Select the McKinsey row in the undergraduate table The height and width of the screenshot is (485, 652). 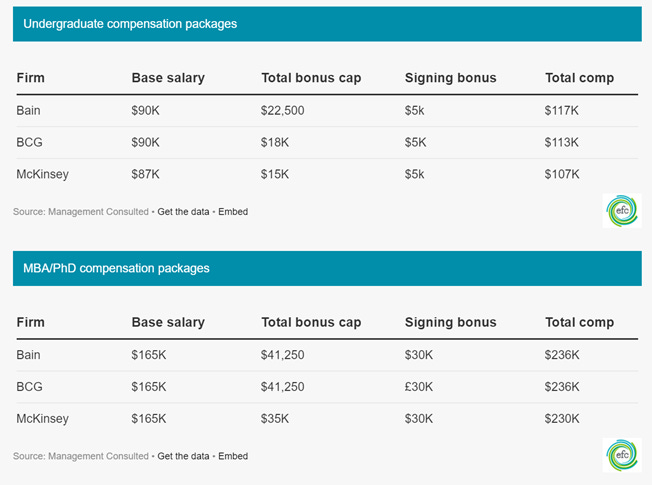(327, 174)
